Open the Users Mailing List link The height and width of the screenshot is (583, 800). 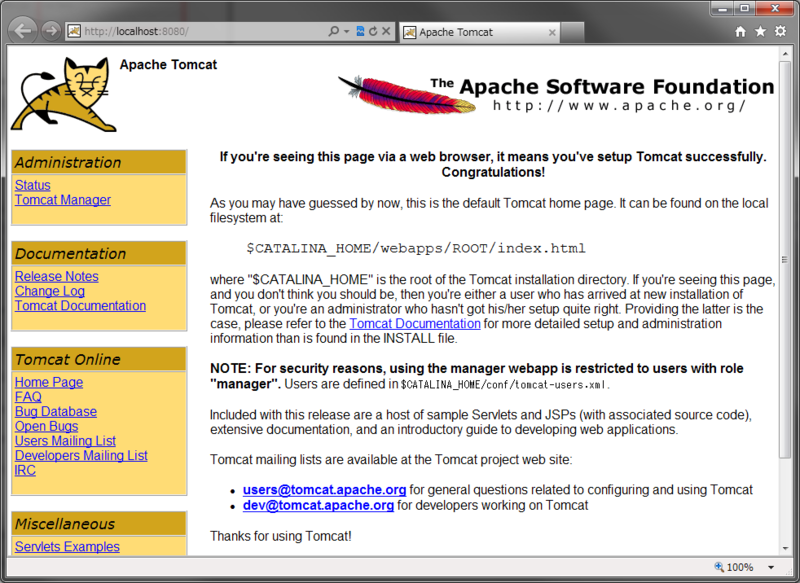[x=65, y=441]
